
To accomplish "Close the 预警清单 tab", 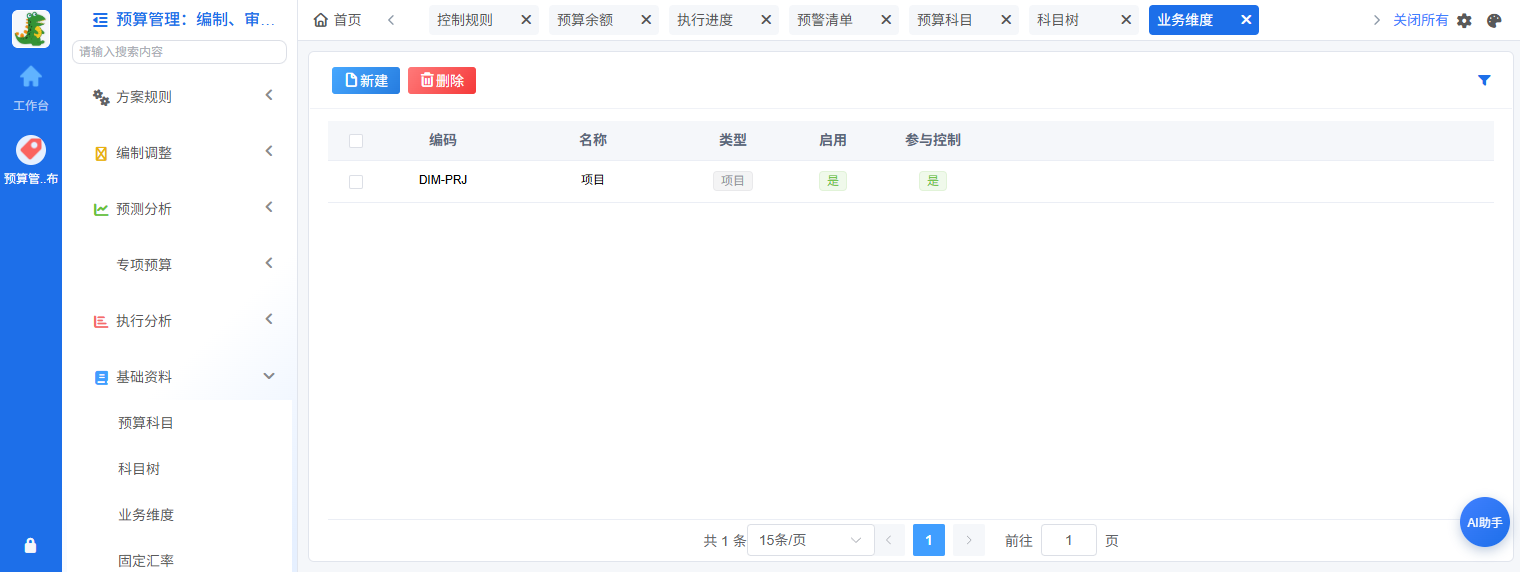I will coord(886,20).
